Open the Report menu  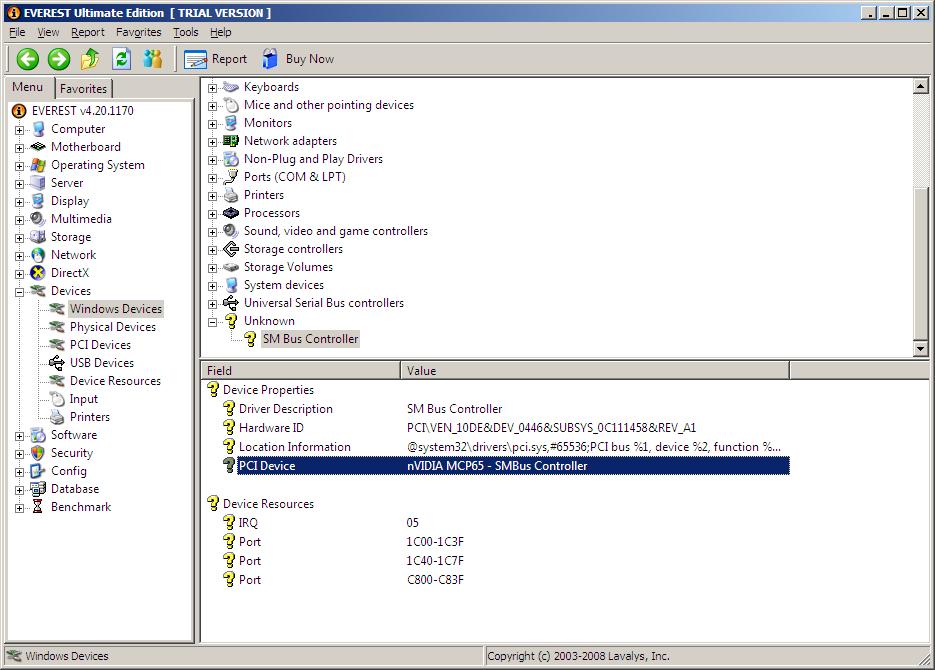point(88,32)
